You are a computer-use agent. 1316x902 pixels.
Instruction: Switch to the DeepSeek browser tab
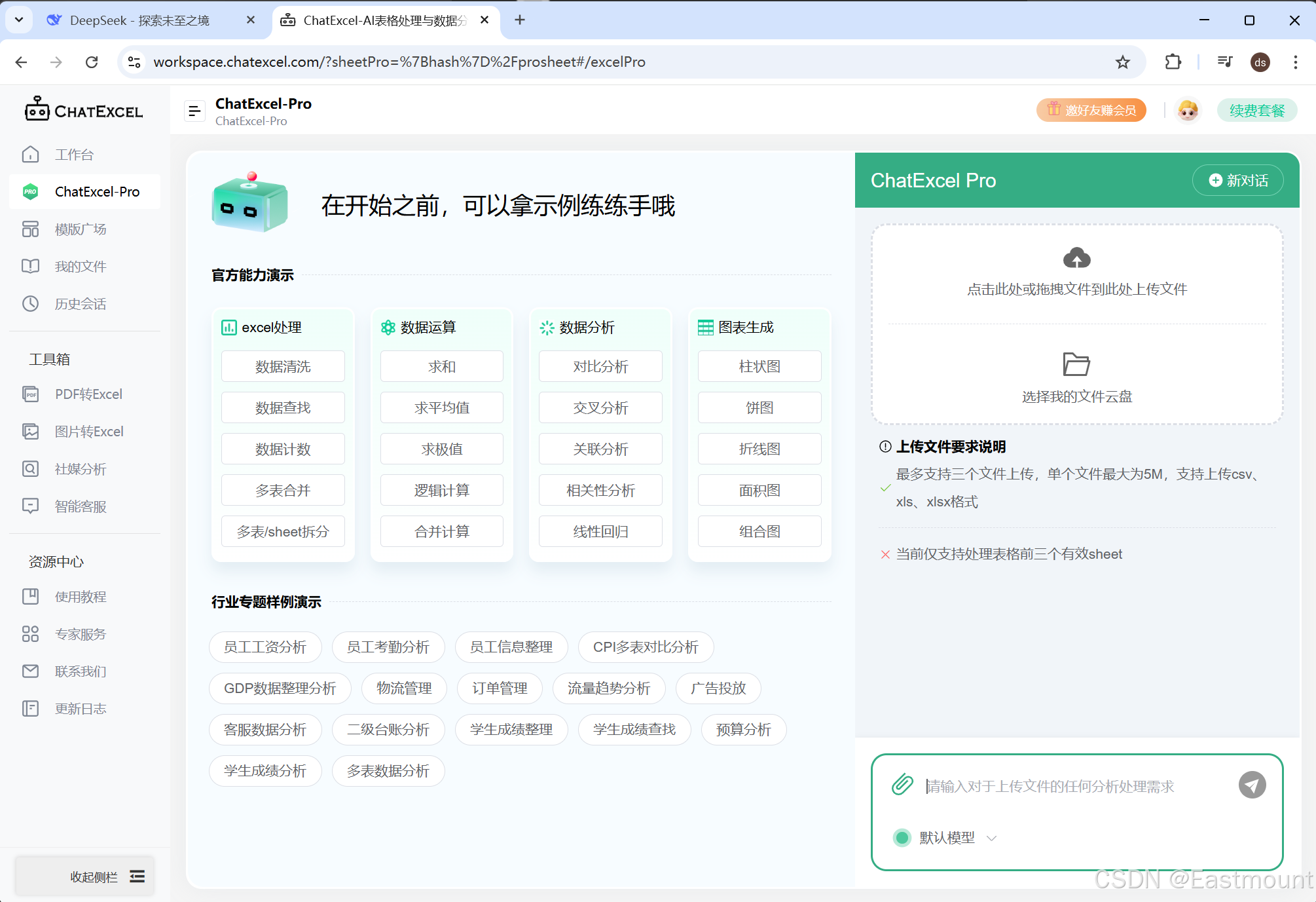[139, 20]
